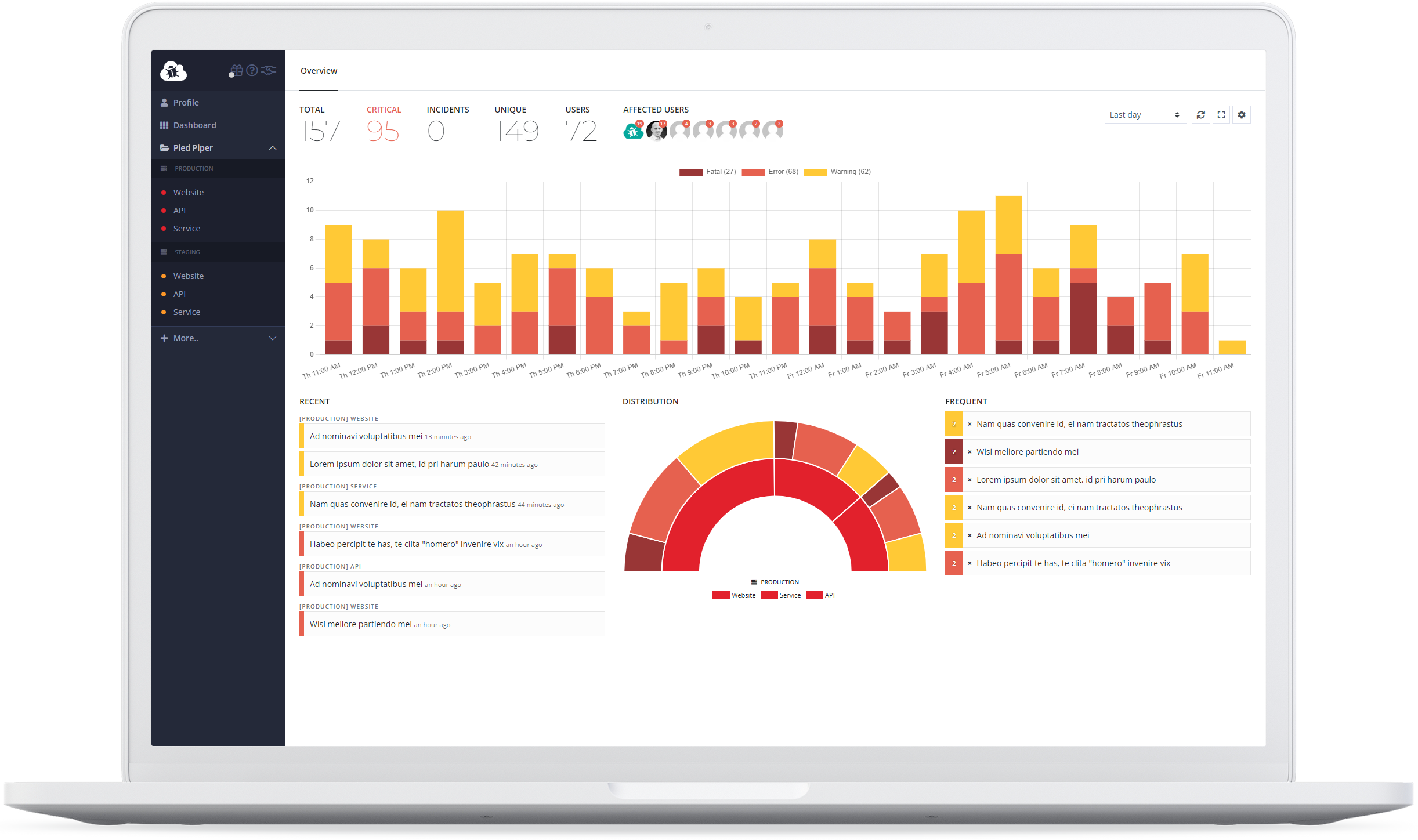Select the Overview tab
The width and height of the screenshot is (1418, 840).
tap(319, 71)
